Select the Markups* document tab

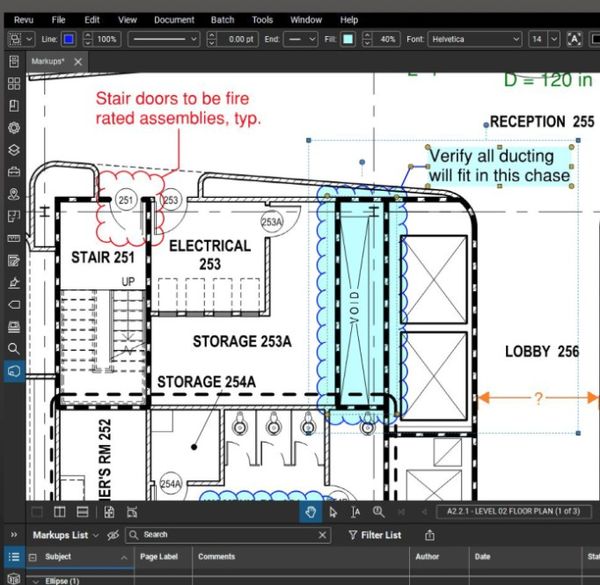point(48,61)
